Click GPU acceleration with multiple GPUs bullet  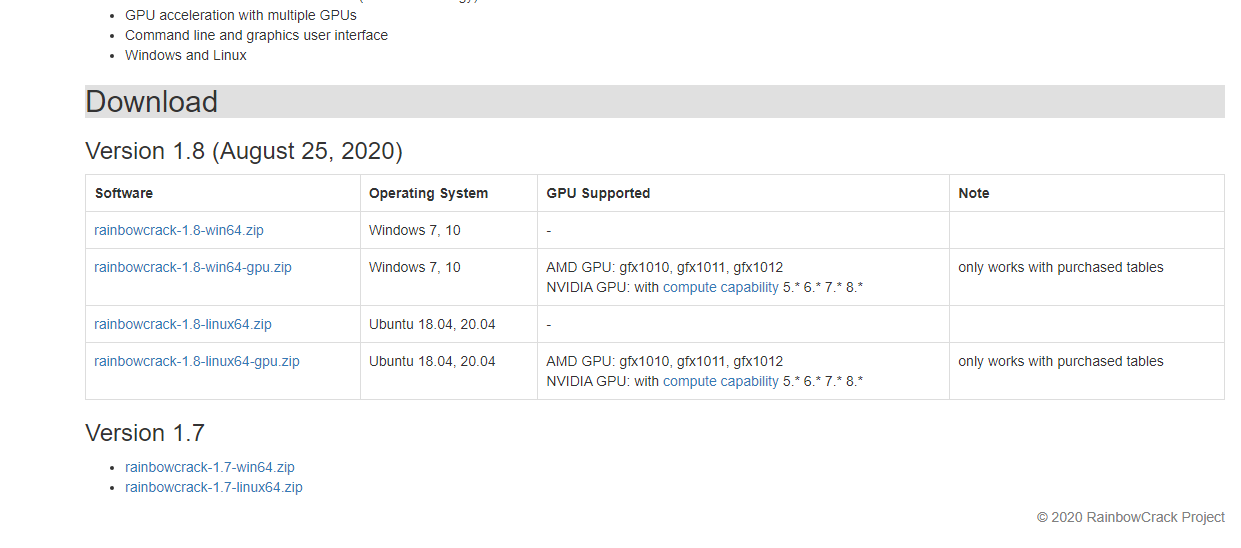pyautogui.click(x=241, y=15)
